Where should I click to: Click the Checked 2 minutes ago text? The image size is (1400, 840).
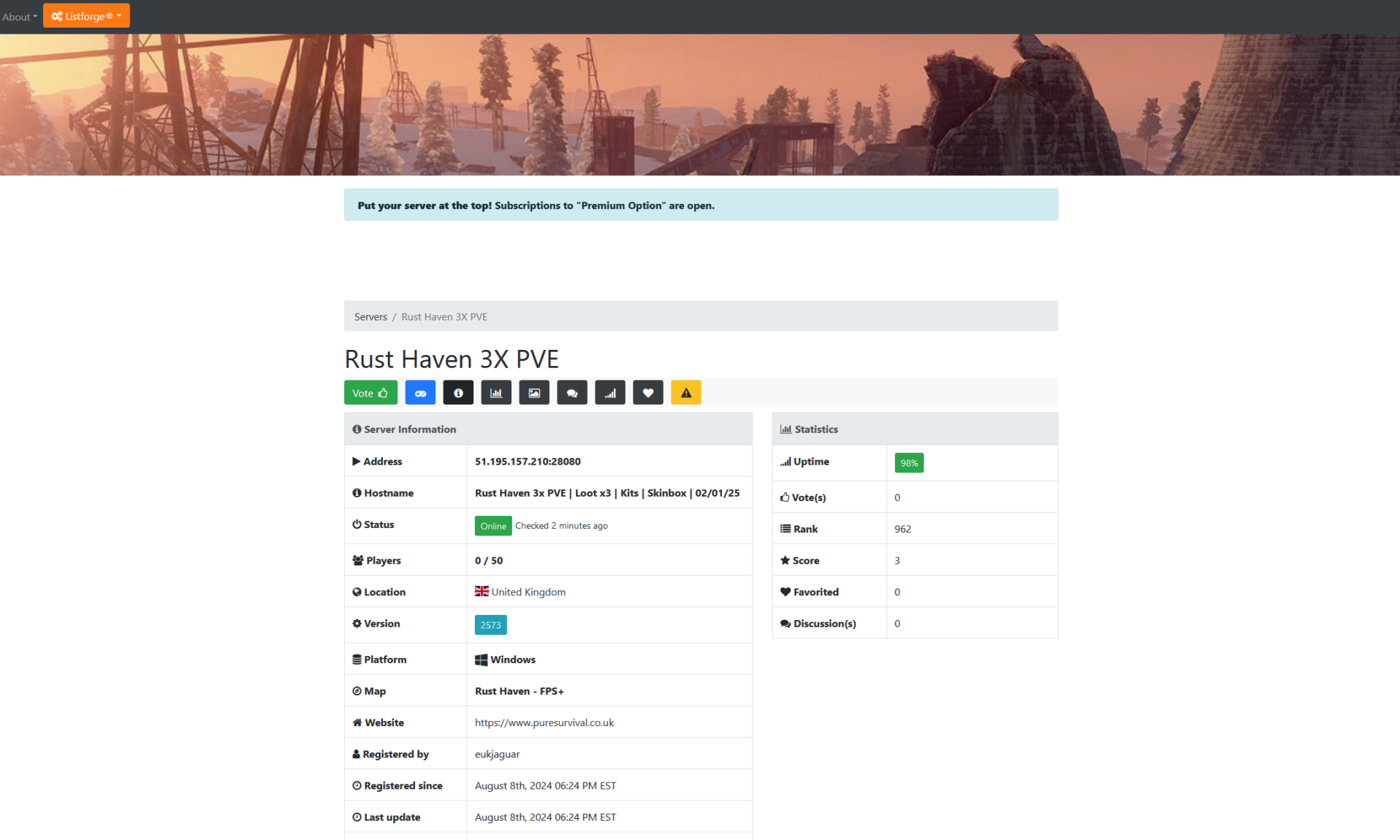pos(561,526)
